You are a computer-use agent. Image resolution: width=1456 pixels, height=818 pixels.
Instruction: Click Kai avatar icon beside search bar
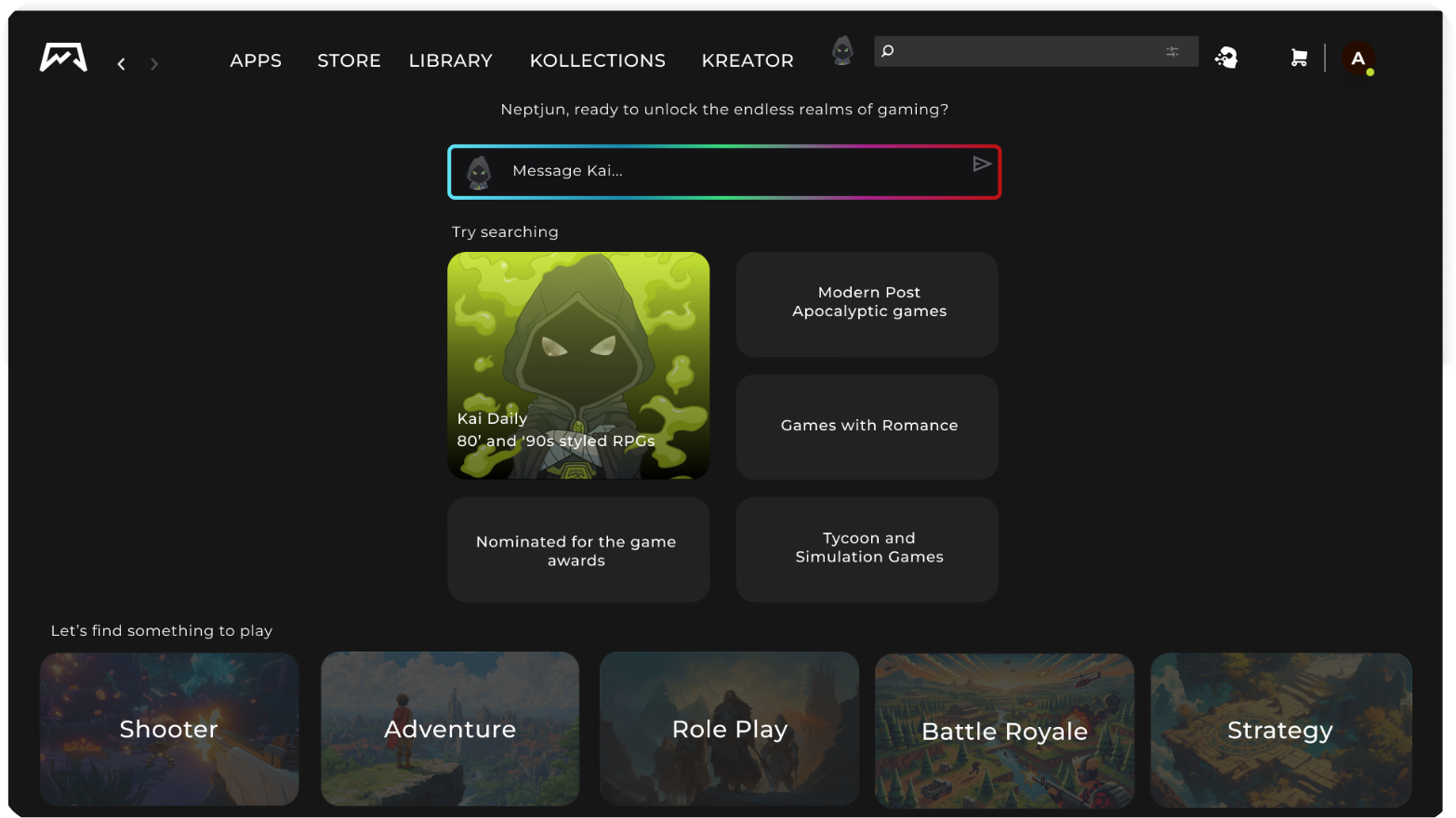click(x=842, y=51)
